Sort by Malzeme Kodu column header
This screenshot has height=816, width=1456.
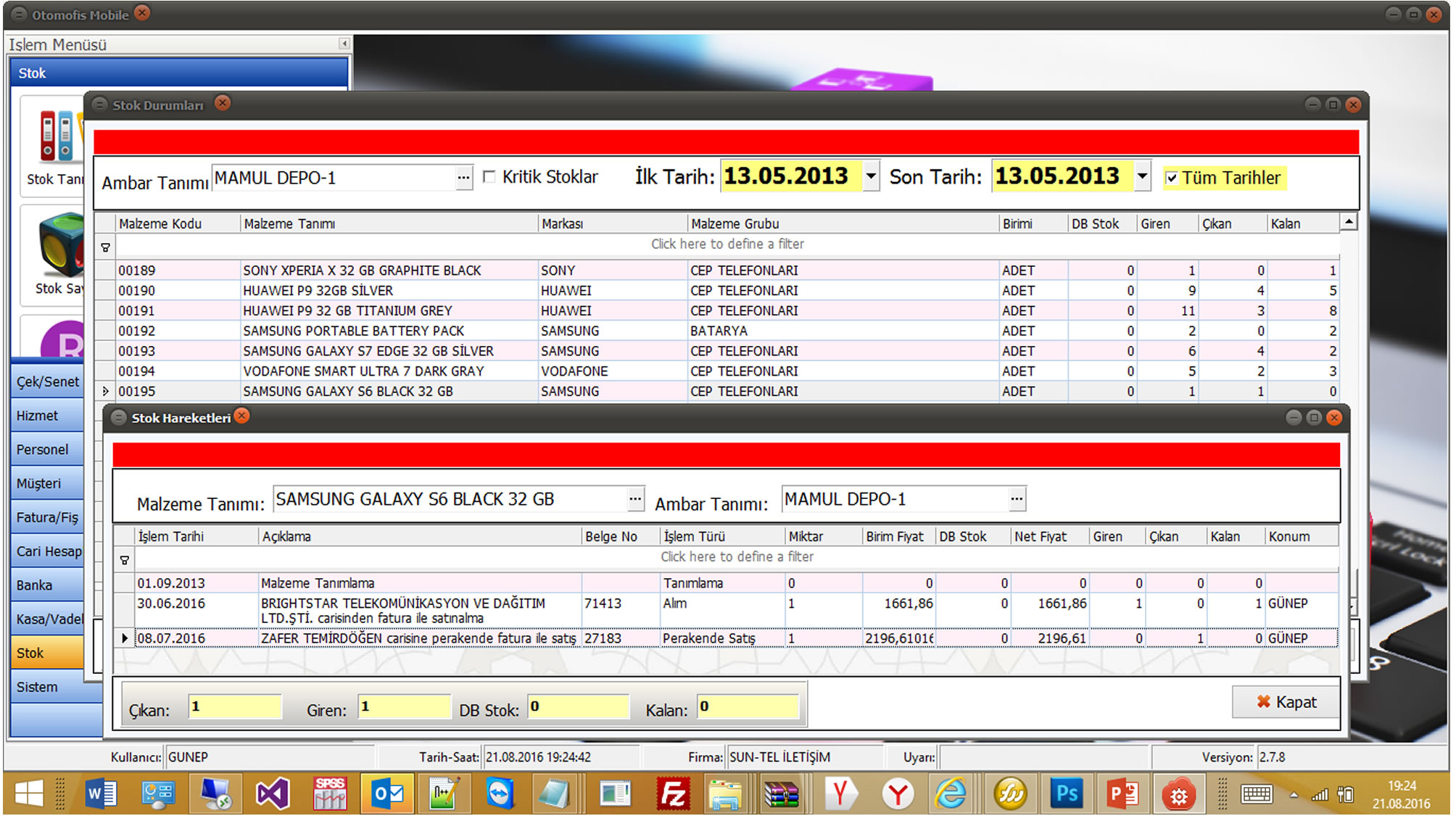[x=178, y=224]
